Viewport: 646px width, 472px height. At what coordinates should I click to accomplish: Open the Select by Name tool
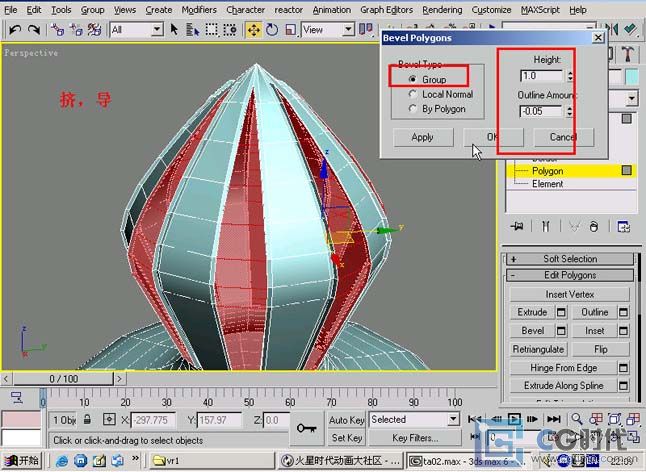click(x=192, y=30)
